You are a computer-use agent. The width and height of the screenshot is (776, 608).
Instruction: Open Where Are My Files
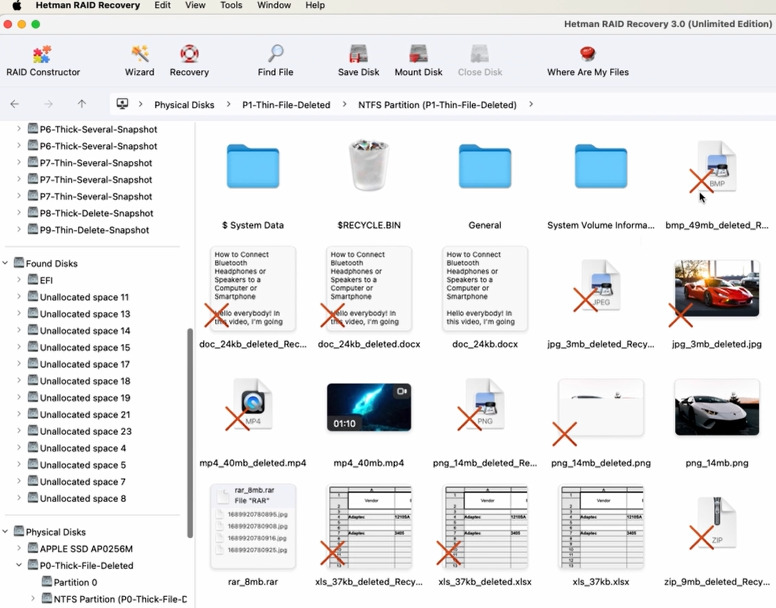pyautogui.click(x=587, y=60)
